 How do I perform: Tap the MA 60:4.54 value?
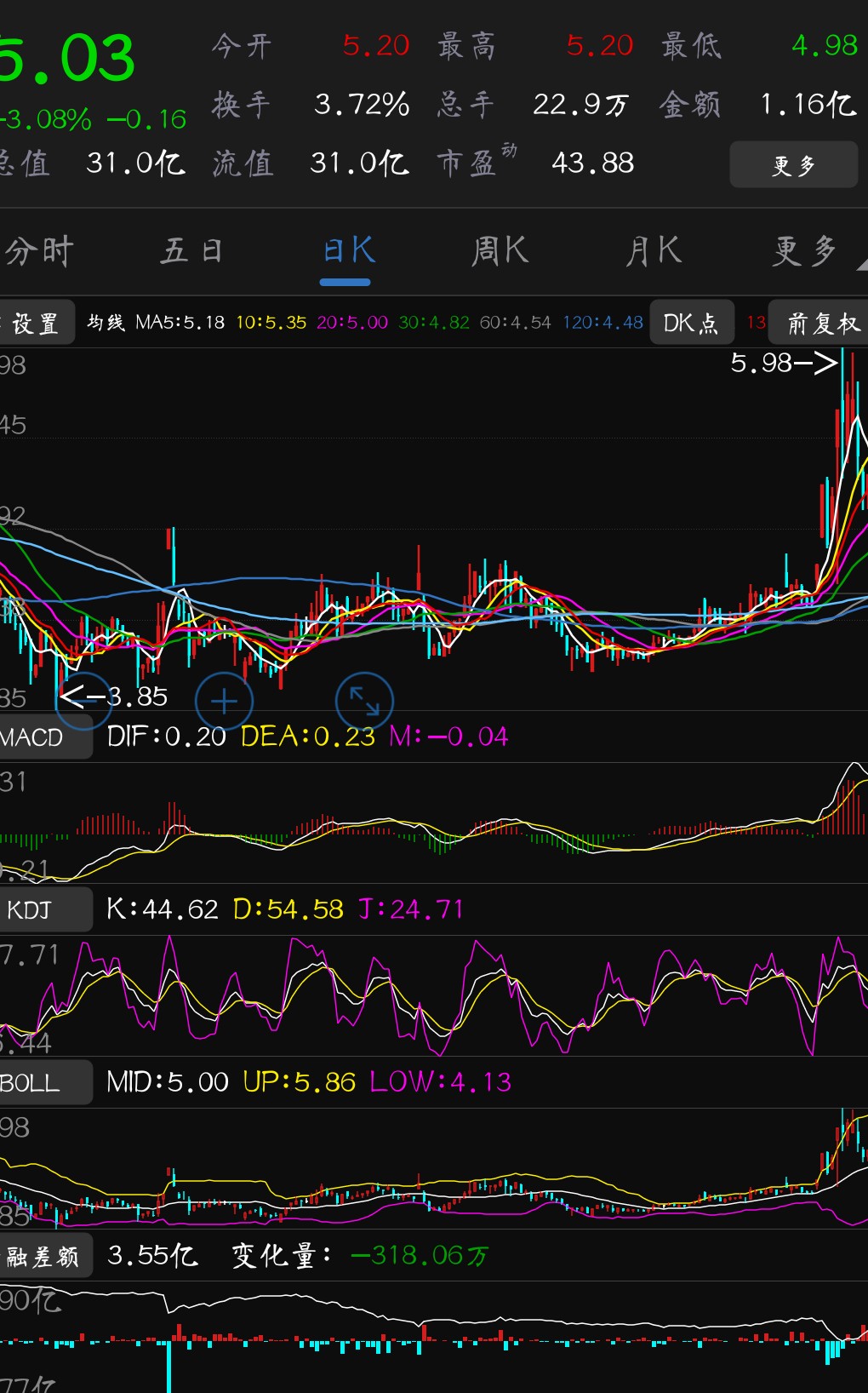coord(516,323)
